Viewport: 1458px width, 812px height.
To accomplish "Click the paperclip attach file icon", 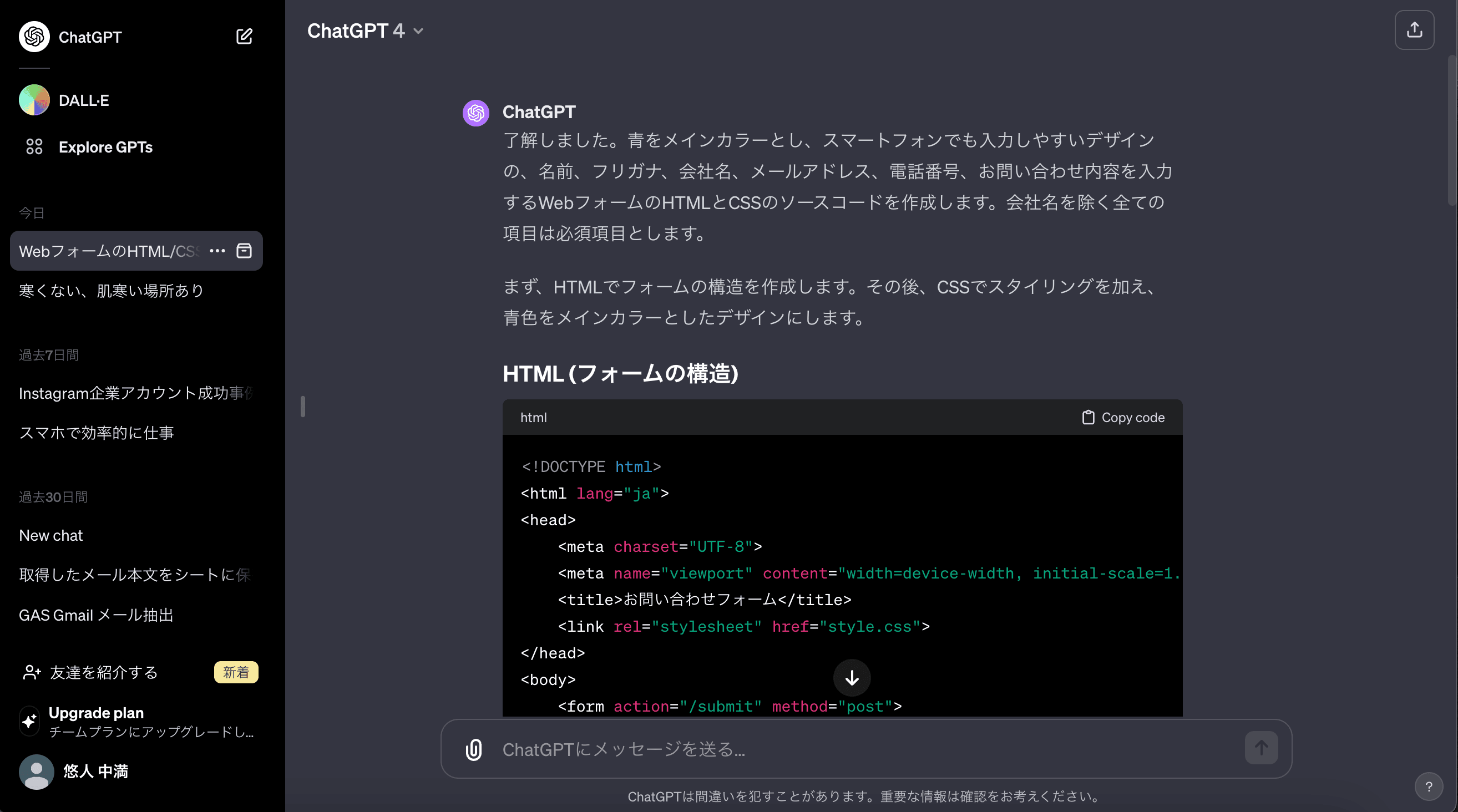I will point(474,749).
